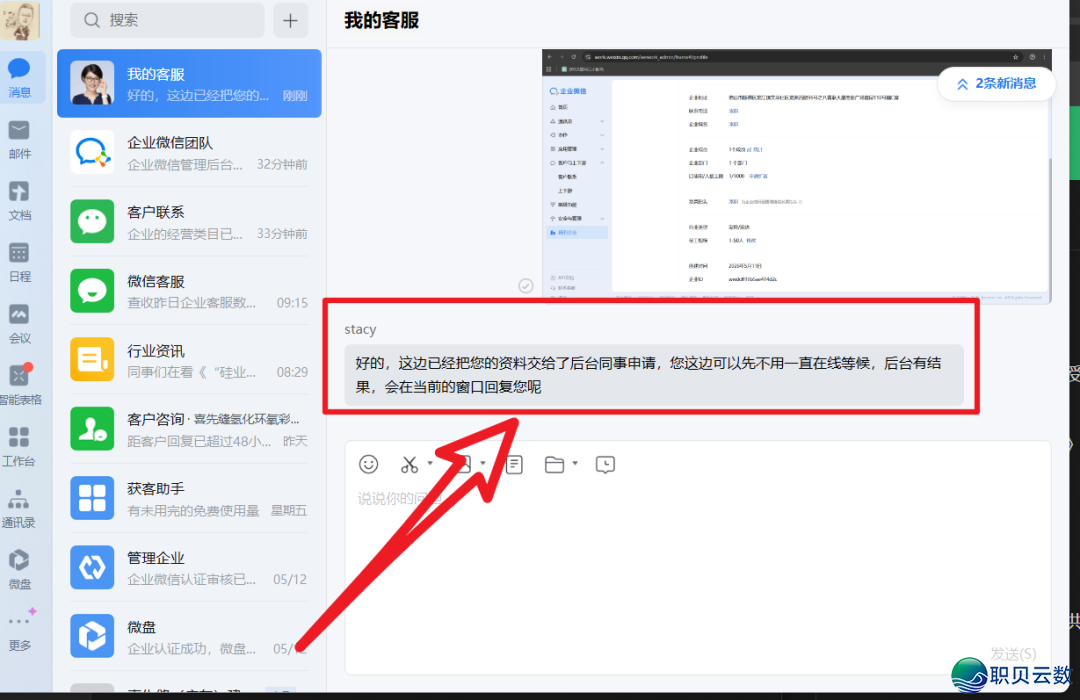The image size is (1080, 700).
Task: Click the 企业微信团队 avatar icon
Action: tap(92, 152)
